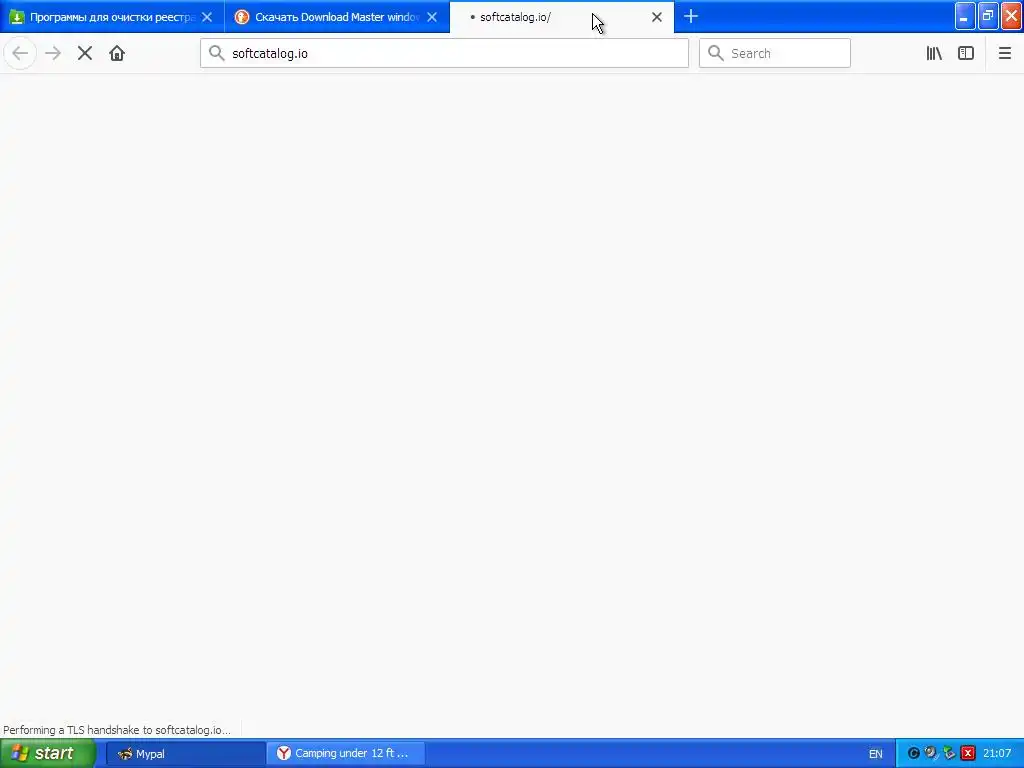This screenshot has width=1024, height=768.
Task: Click the Search input field
Action: coord(775,54)
